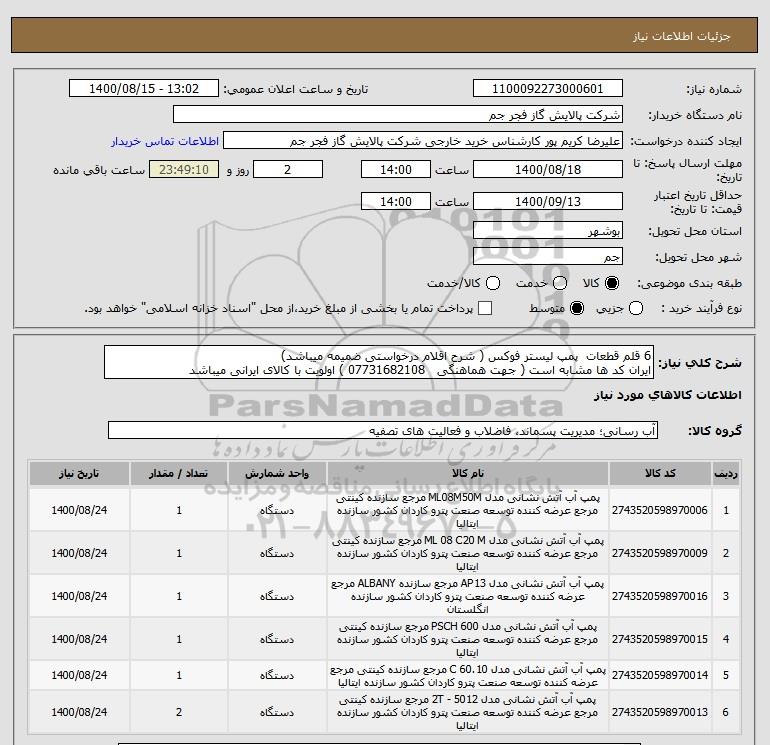This screenshot has height=745, width=770.
Task: Click announcement date field 1400/08/15 - 13:02
Action: click(144, 89)
